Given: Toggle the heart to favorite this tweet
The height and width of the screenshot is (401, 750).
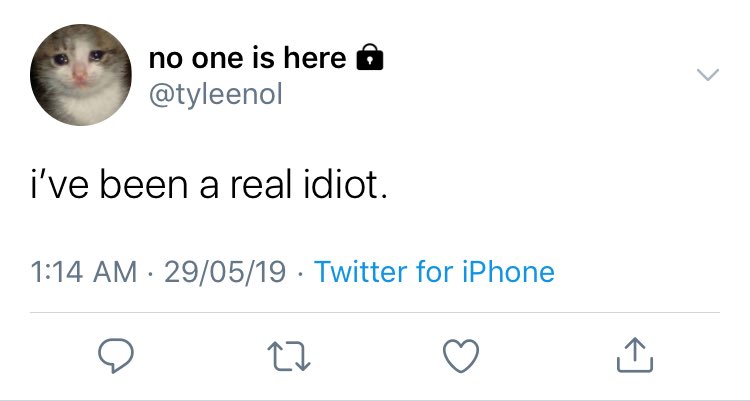Looking at the screenshot, I should tap(461, 356).
